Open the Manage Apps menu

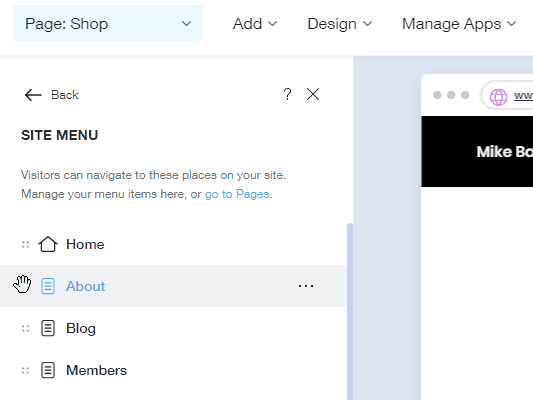point(459,24)
